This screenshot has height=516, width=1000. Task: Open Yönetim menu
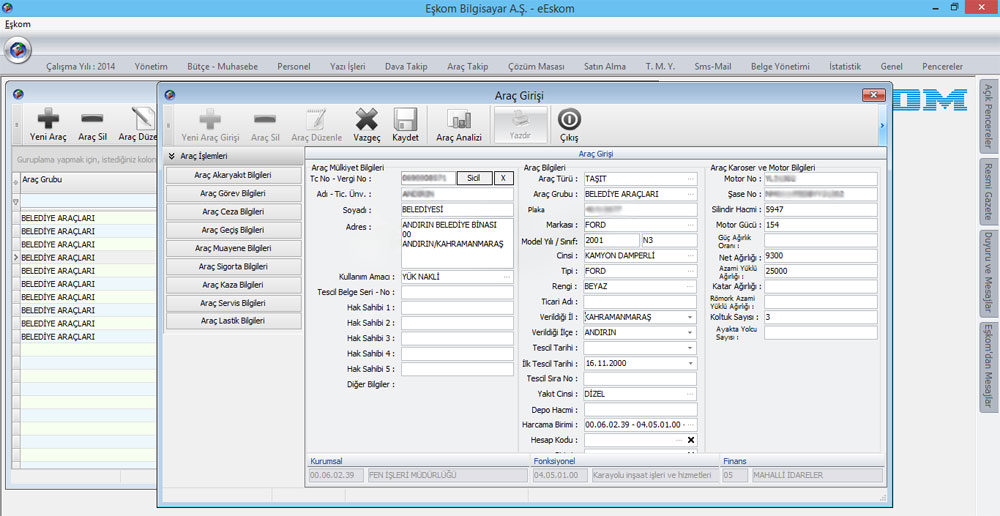pos(151,66)
